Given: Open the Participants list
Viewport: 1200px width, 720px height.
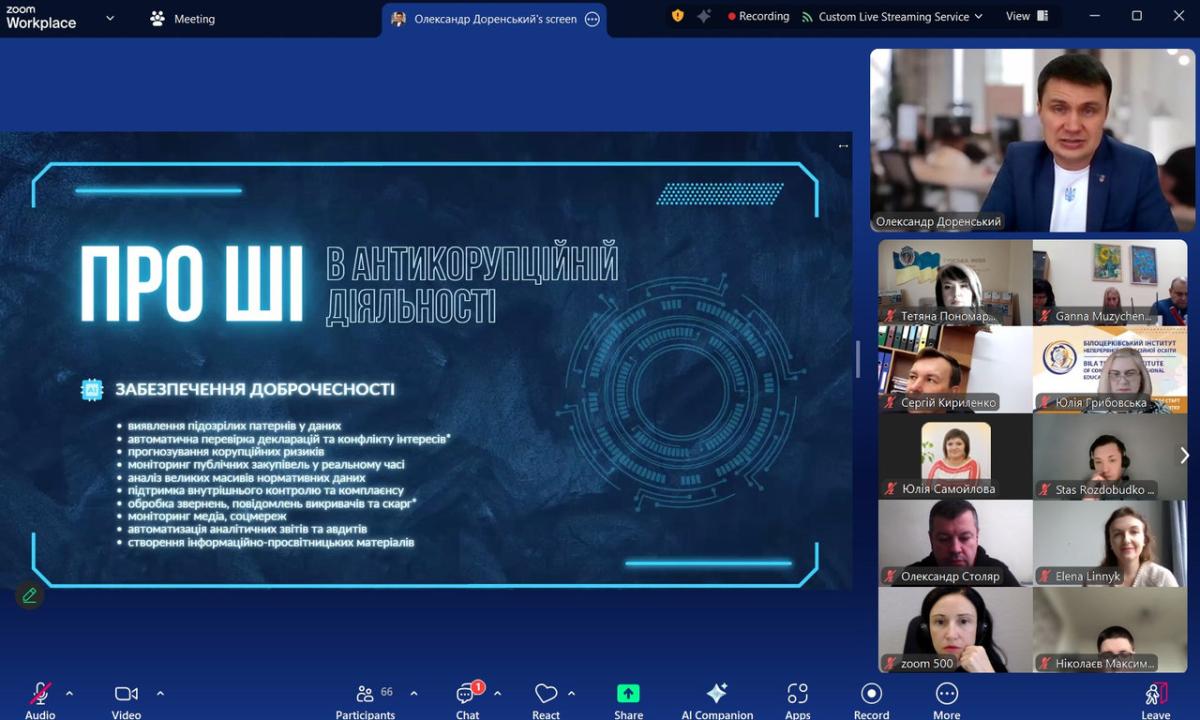Looking at the screenshot, I should click(365, 695).
